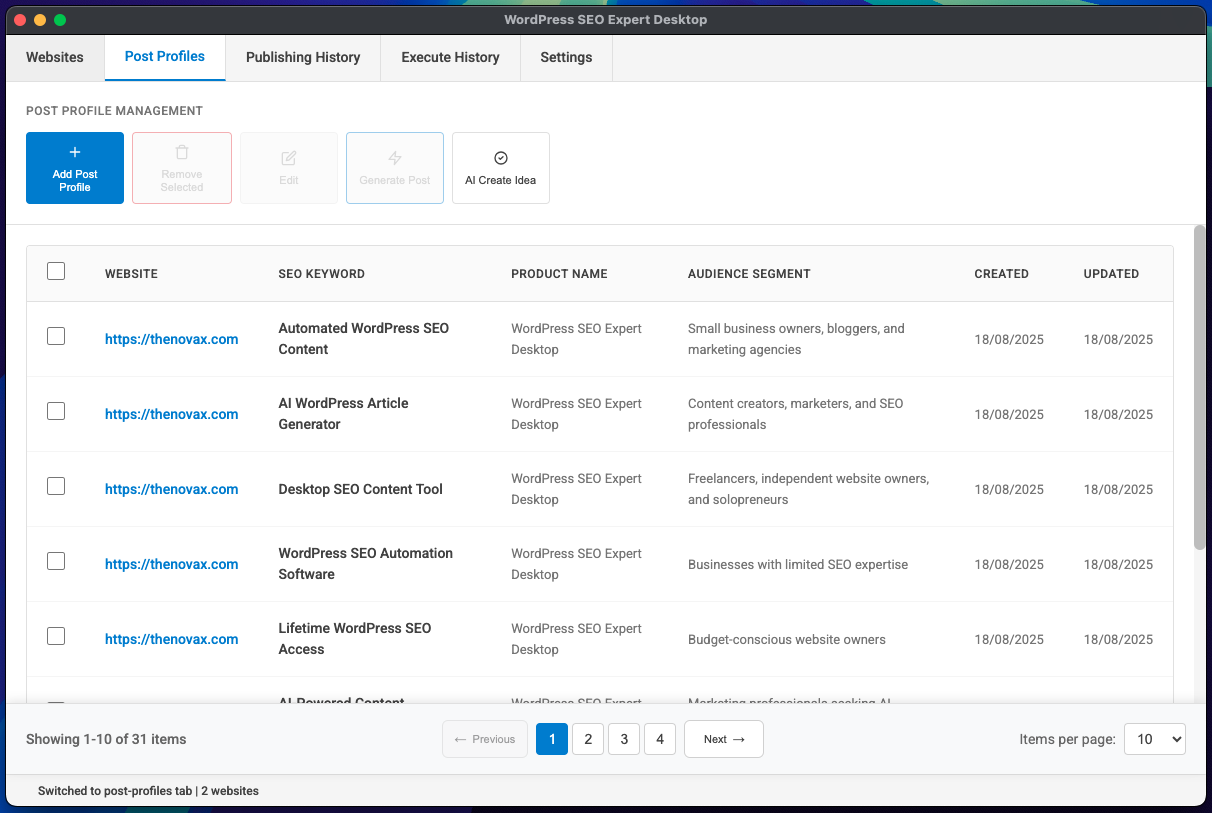The image size is (1212, 813).
Task: Click 'Content creators, marketers, and SEO professionals' cell
Action: point(795,414)
